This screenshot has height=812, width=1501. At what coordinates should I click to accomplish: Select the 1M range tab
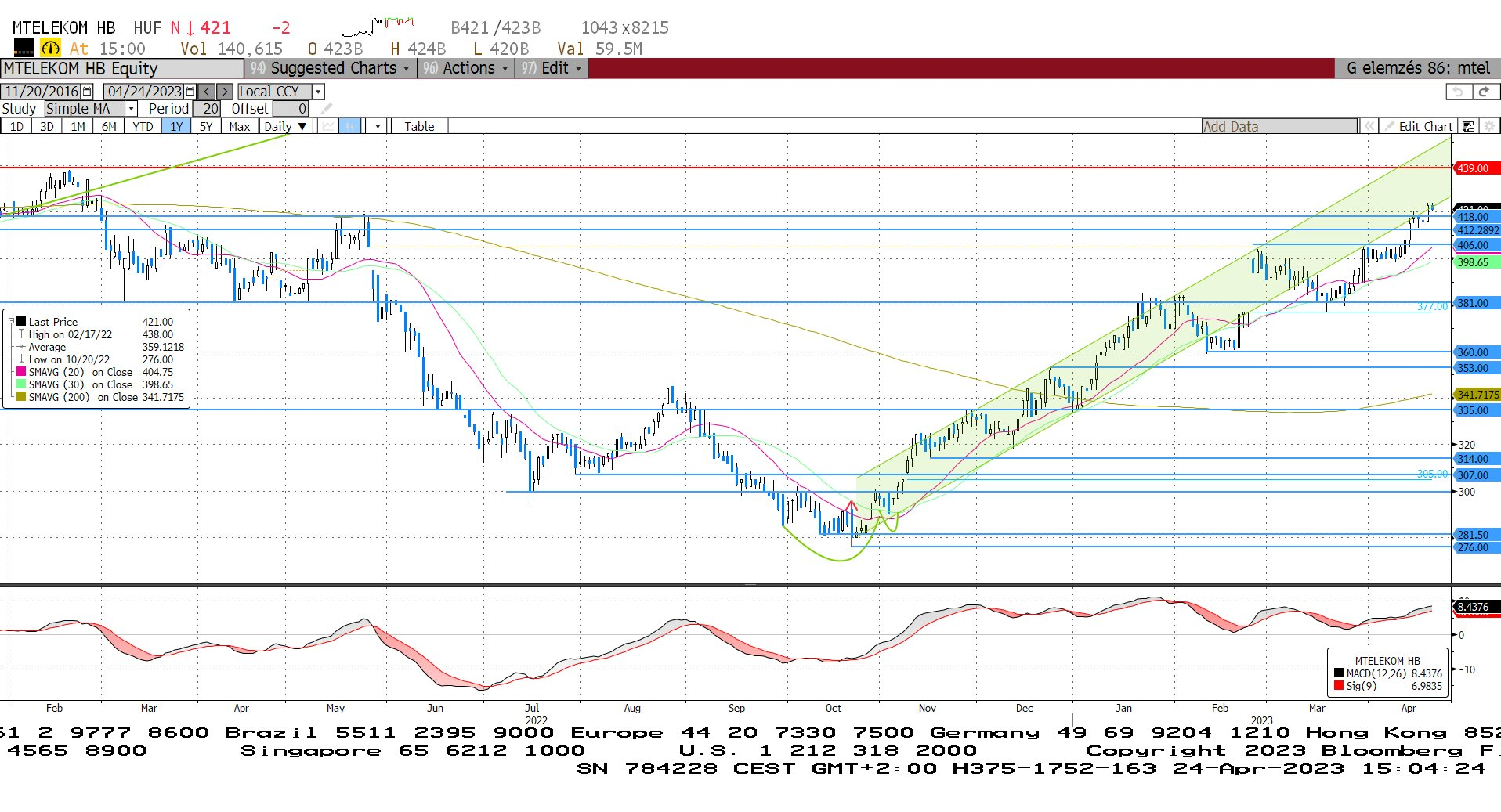pos(78,126)
